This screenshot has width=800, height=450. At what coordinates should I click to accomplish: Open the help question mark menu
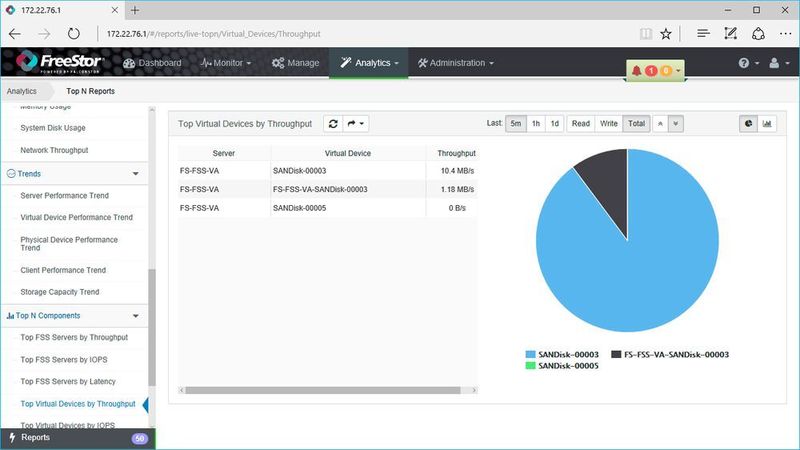(x=748, y=63)
